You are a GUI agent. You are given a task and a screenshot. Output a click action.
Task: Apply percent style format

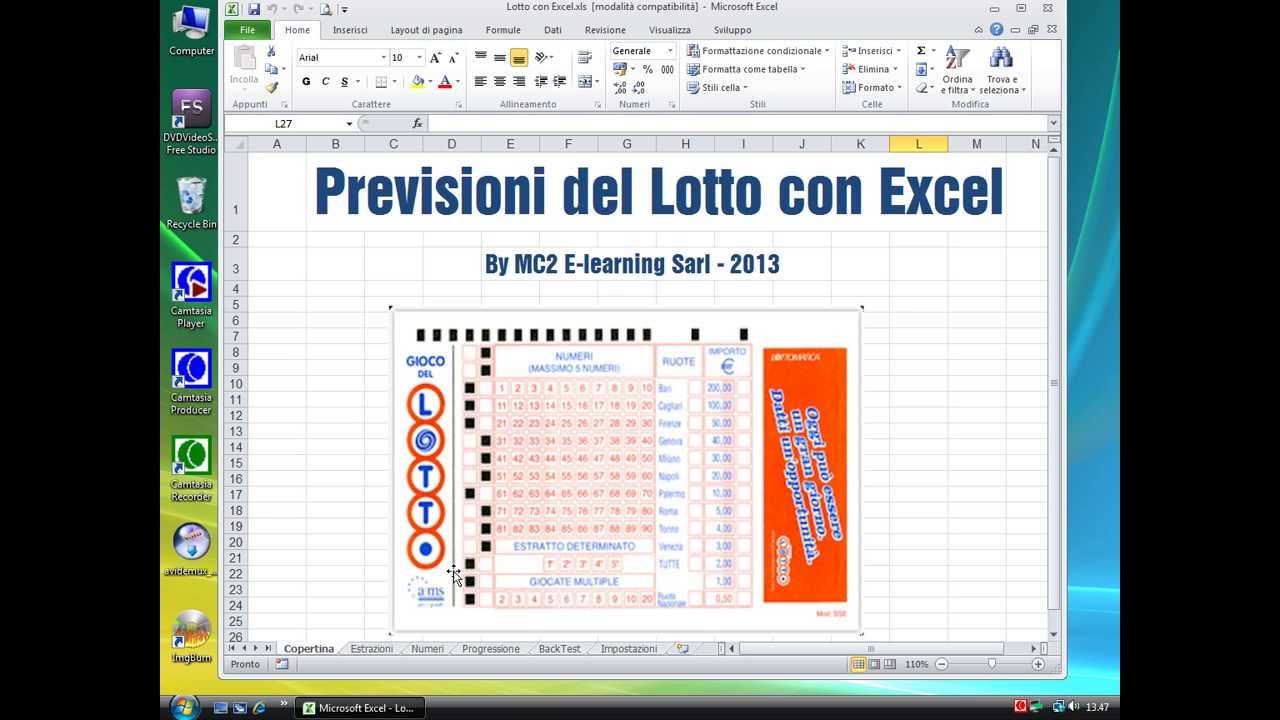[648, 69]
